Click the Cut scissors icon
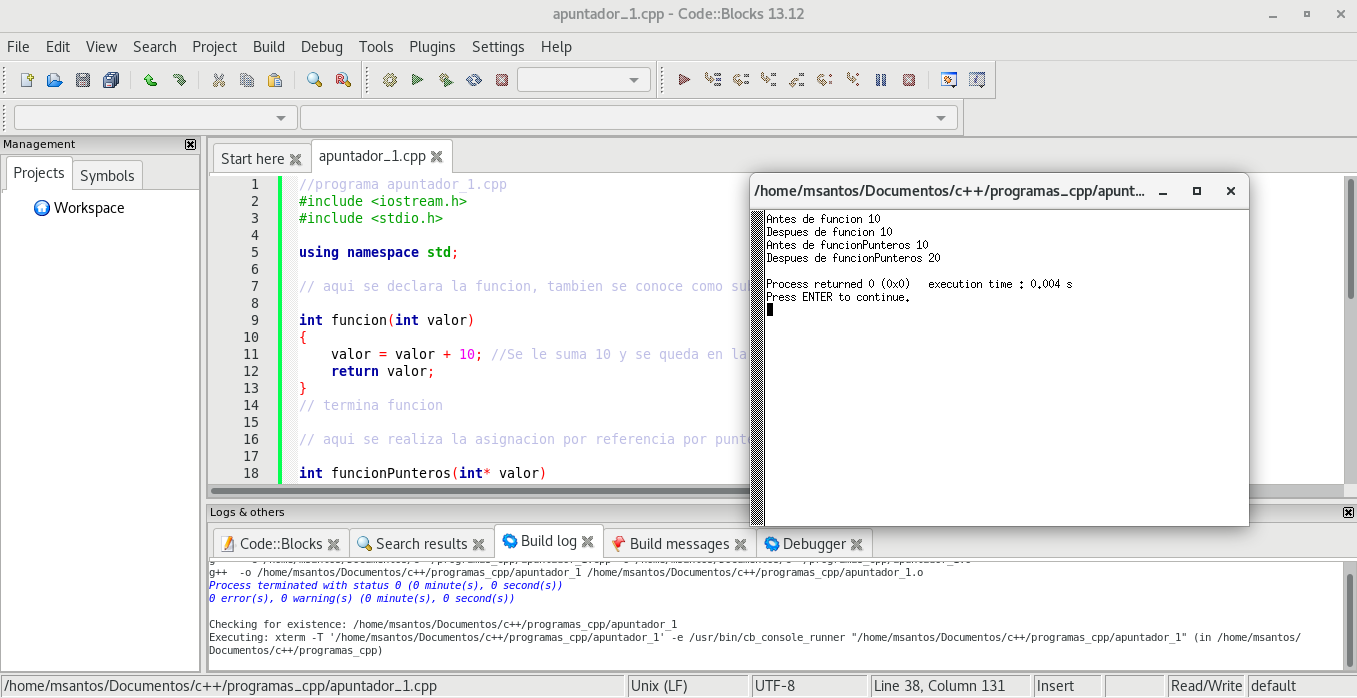The width and height of the screenshot is (1357, 698). (x=218, y=80)
